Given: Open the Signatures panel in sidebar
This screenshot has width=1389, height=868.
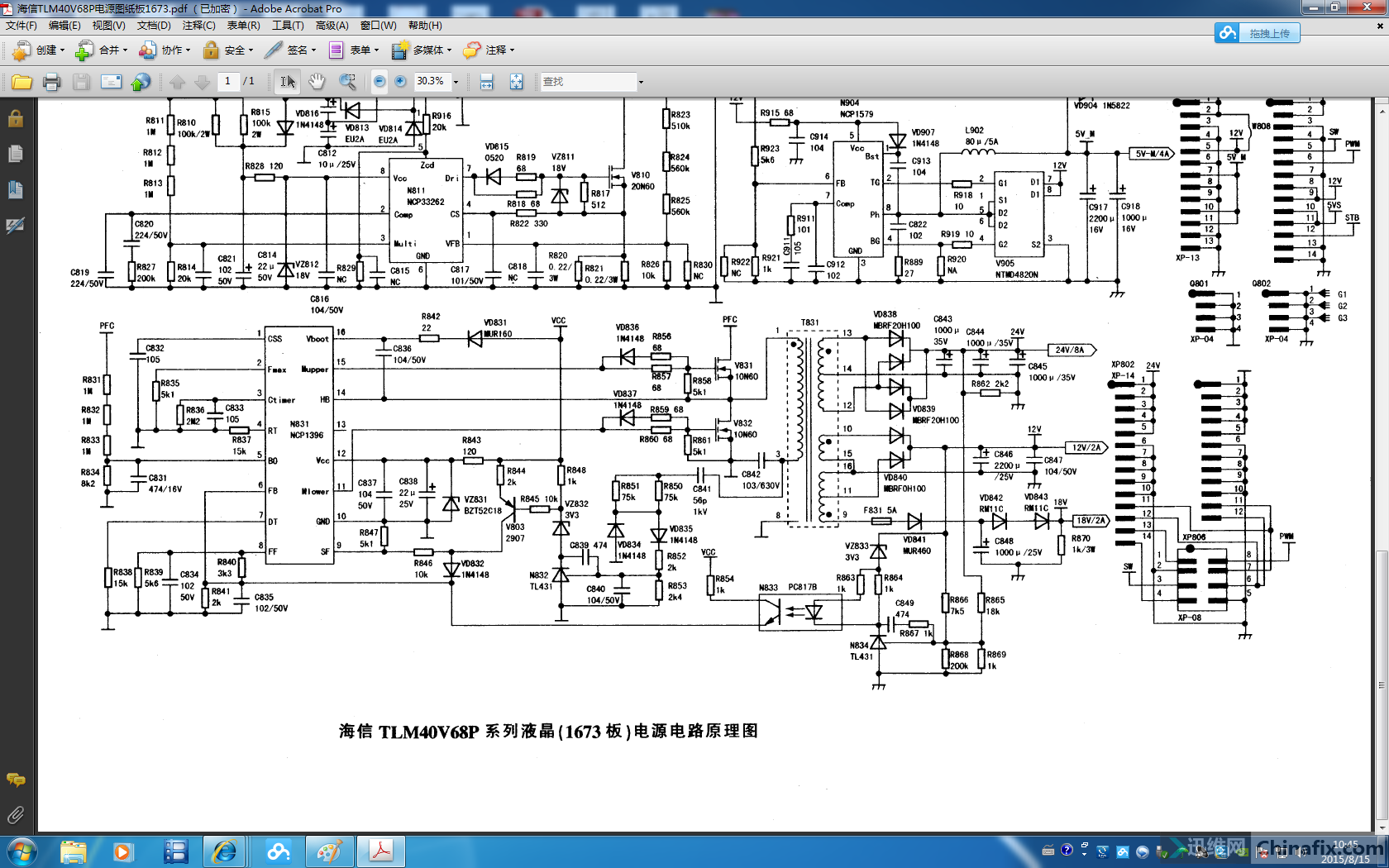Looking at the screenshot, I should pyautogui.click(x=15, y=225).
